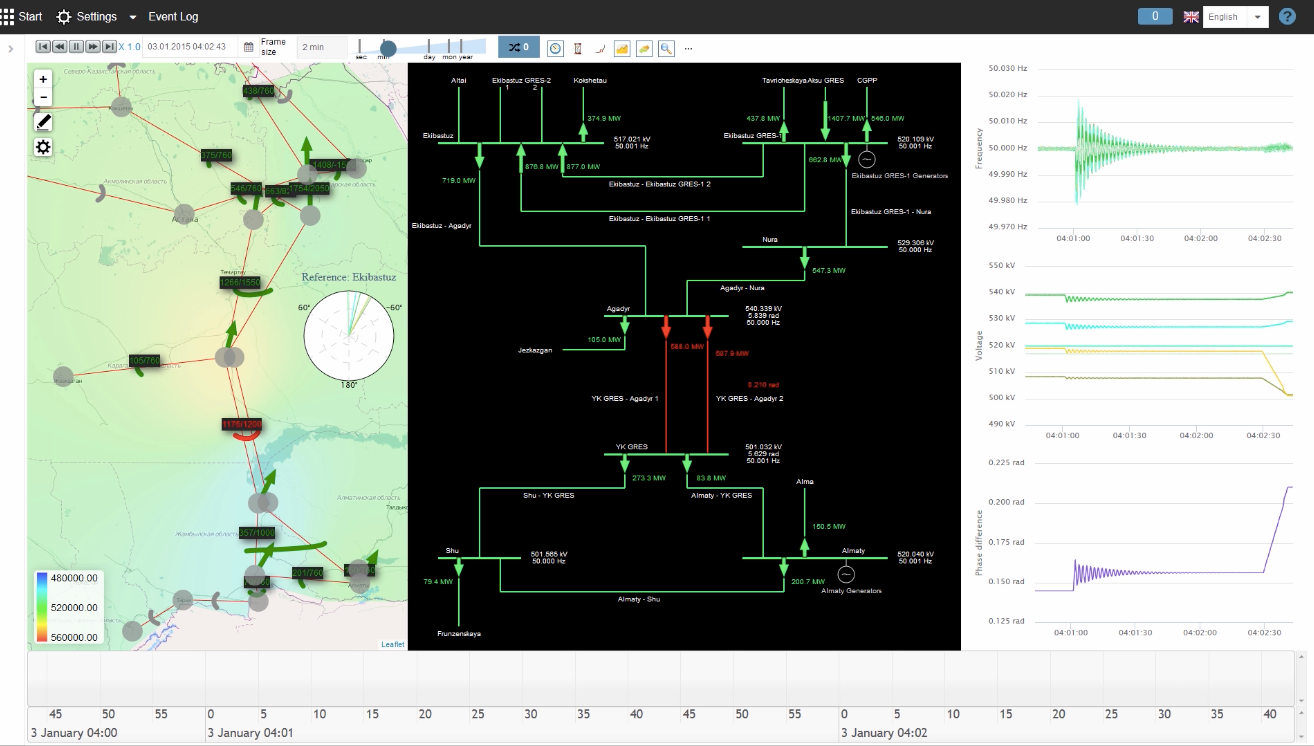Rewind the playback
Viewport: 1314px width, 746px height.
(59, 47)
